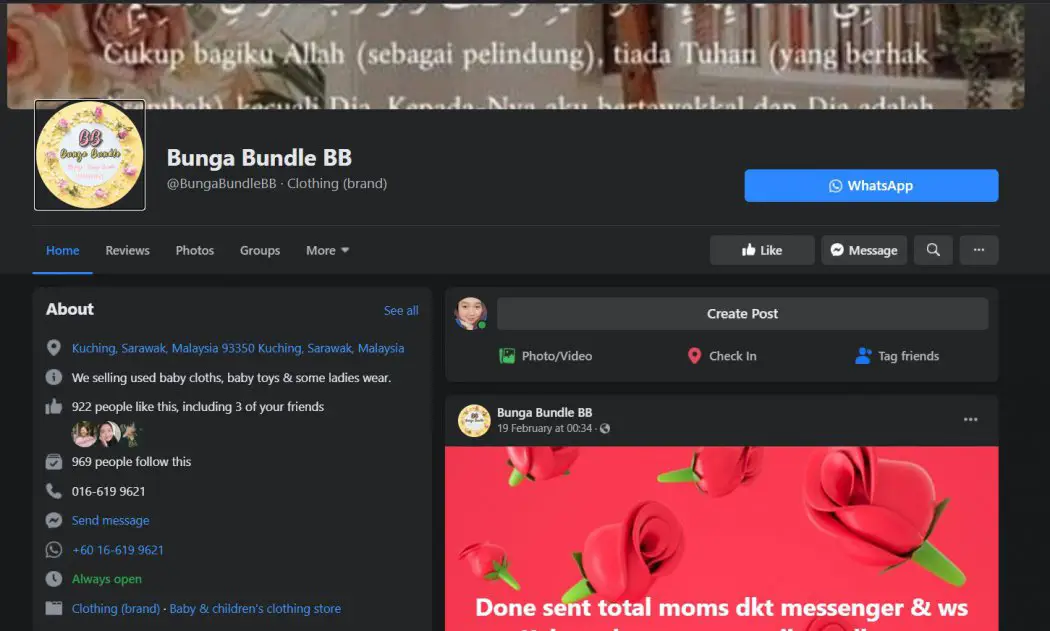Viewport: 1050px width, 631px height.
Task: Click page avatar on the post header
Action: tap(474, 421)
